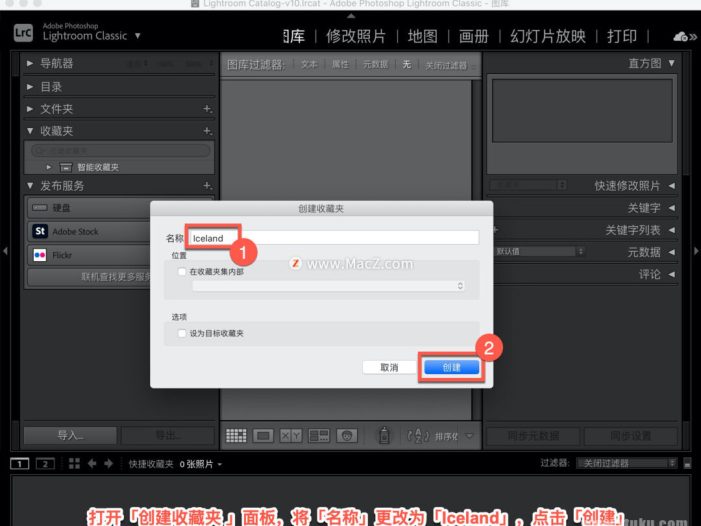
Task: Open the People view icon
Action: pos(347,435)
